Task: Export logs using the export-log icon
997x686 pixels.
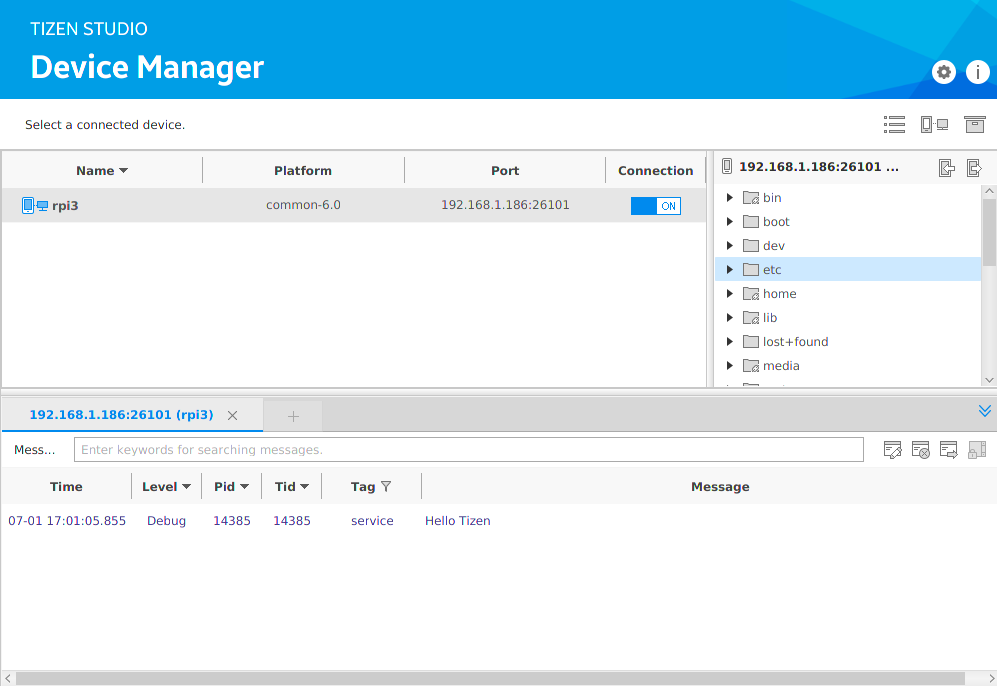Action: (949, 449)
